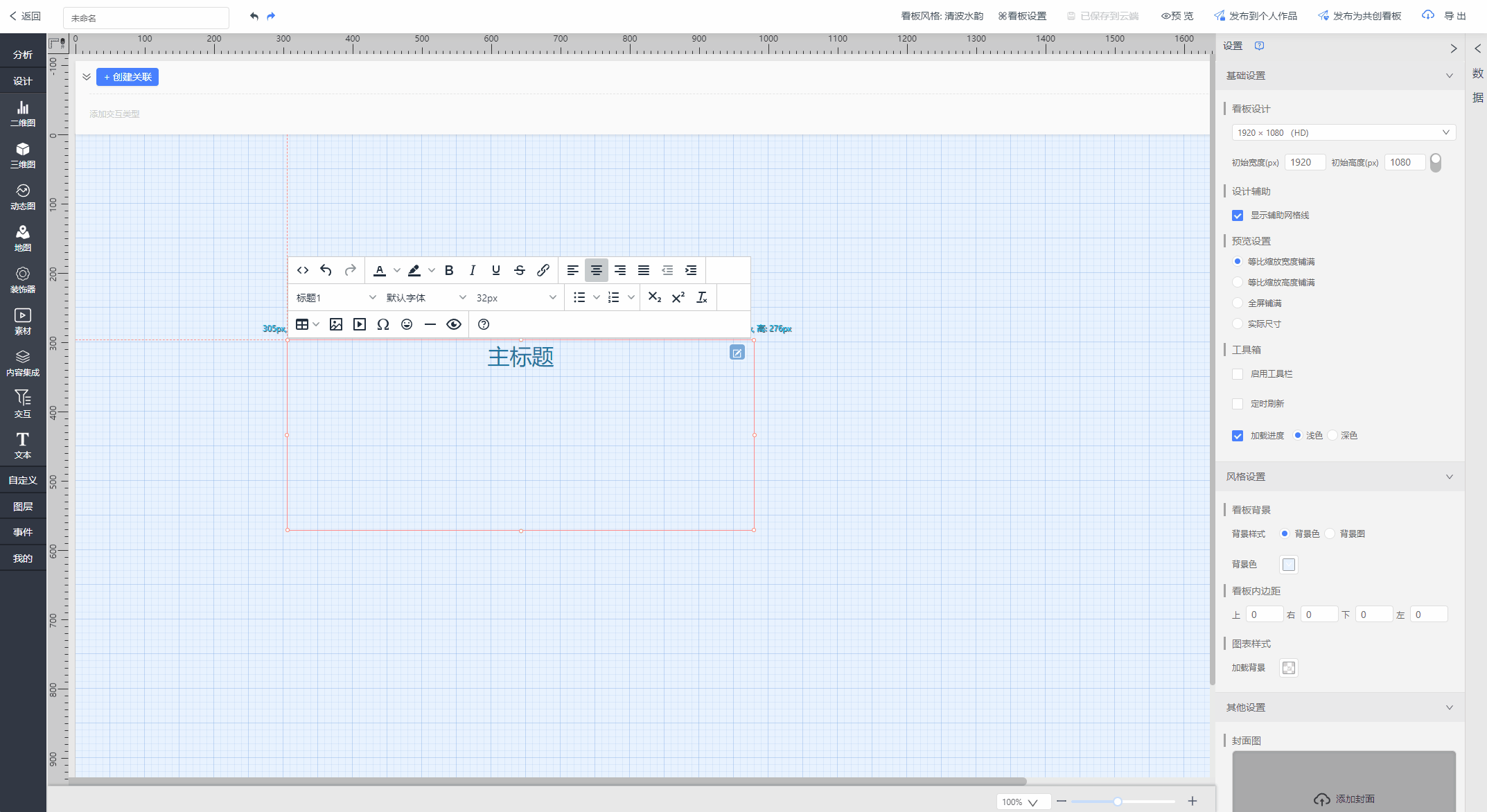Image resolution: width=1487 pixels, height=812 pixels.
Task: Open the 1920 × 1080 resolution dropdown
Action: click(x=1344, y=132)
